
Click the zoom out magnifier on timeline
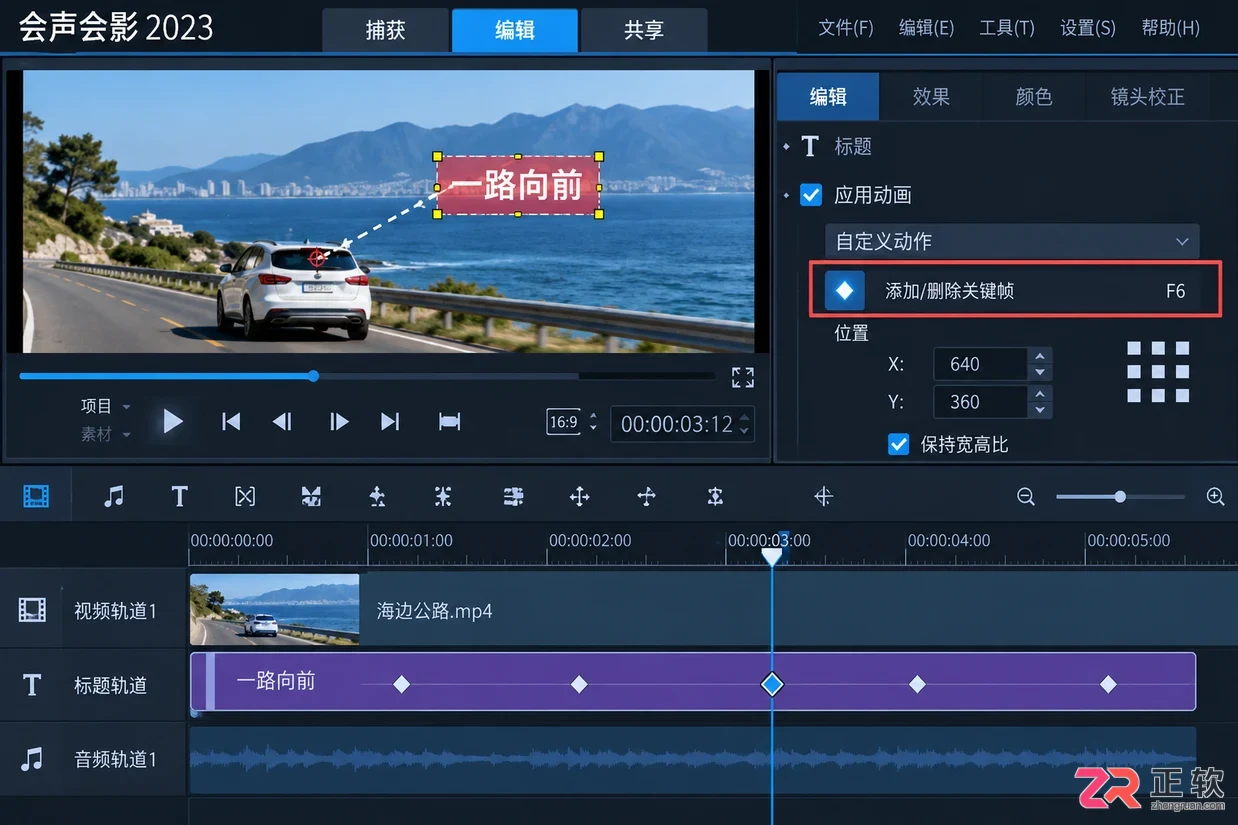pyautogui.click(x=1025, y=496)
